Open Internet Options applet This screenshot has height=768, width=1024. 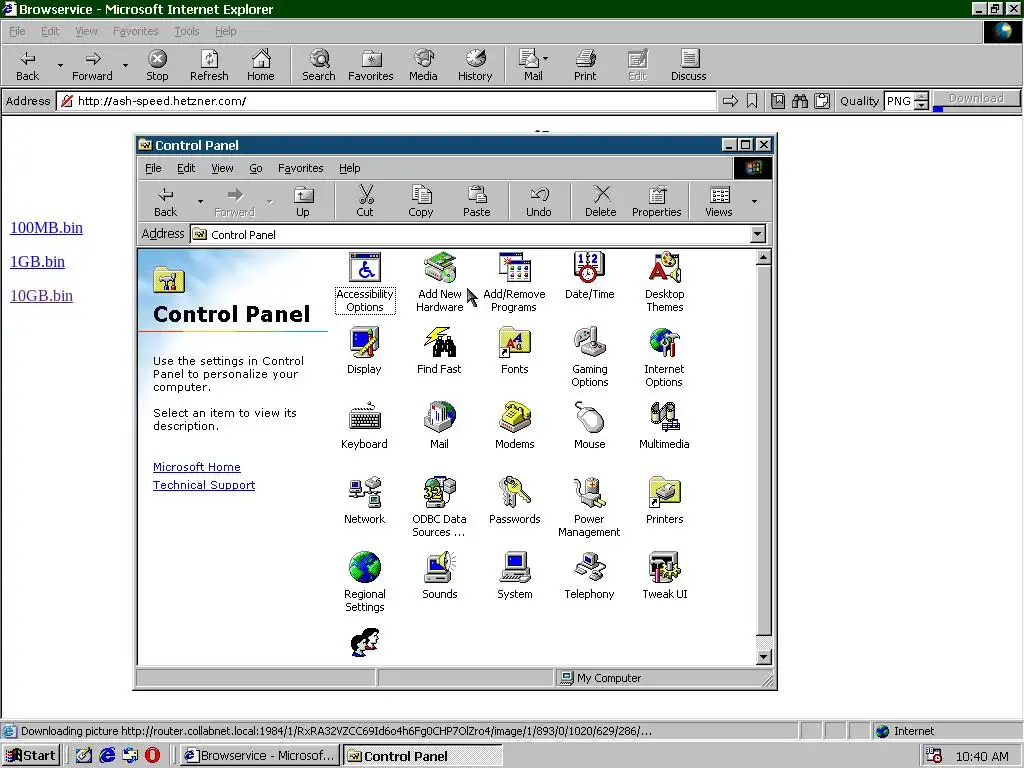[x=664, y=357]
